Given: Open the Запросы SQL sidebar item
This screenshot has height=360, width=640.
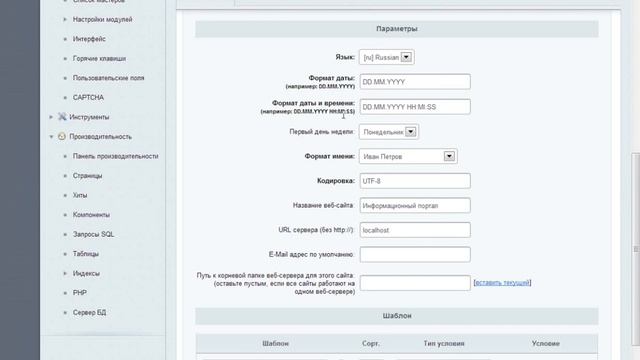Looking at the screenshot, I should point(93,234).
